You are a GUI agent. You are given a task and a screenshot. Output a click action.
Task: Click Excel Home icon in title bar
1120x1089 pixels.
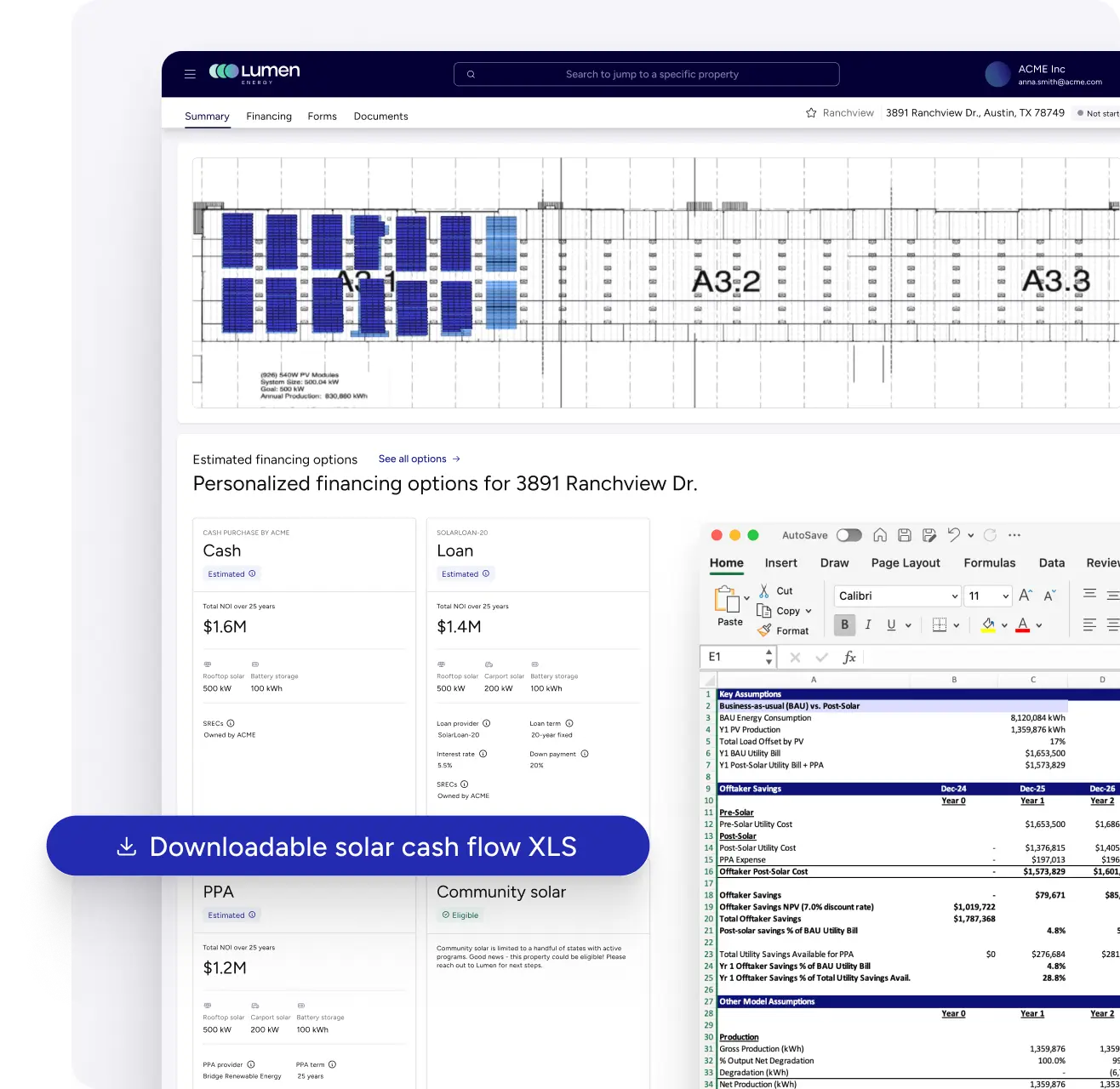[x=880, y=535]
